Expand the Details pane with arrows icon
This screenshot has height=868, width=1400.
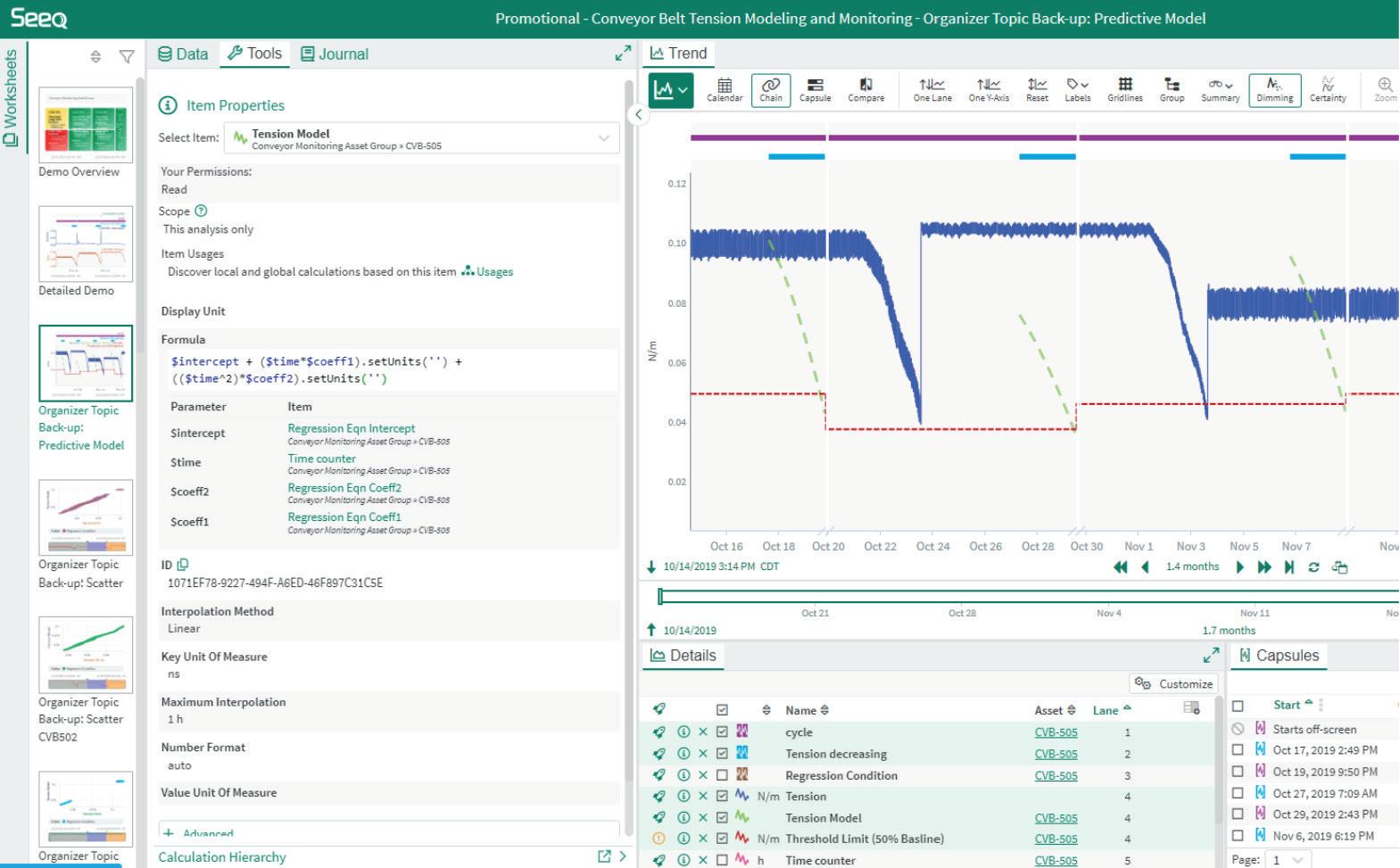[x=1211, y=656]
